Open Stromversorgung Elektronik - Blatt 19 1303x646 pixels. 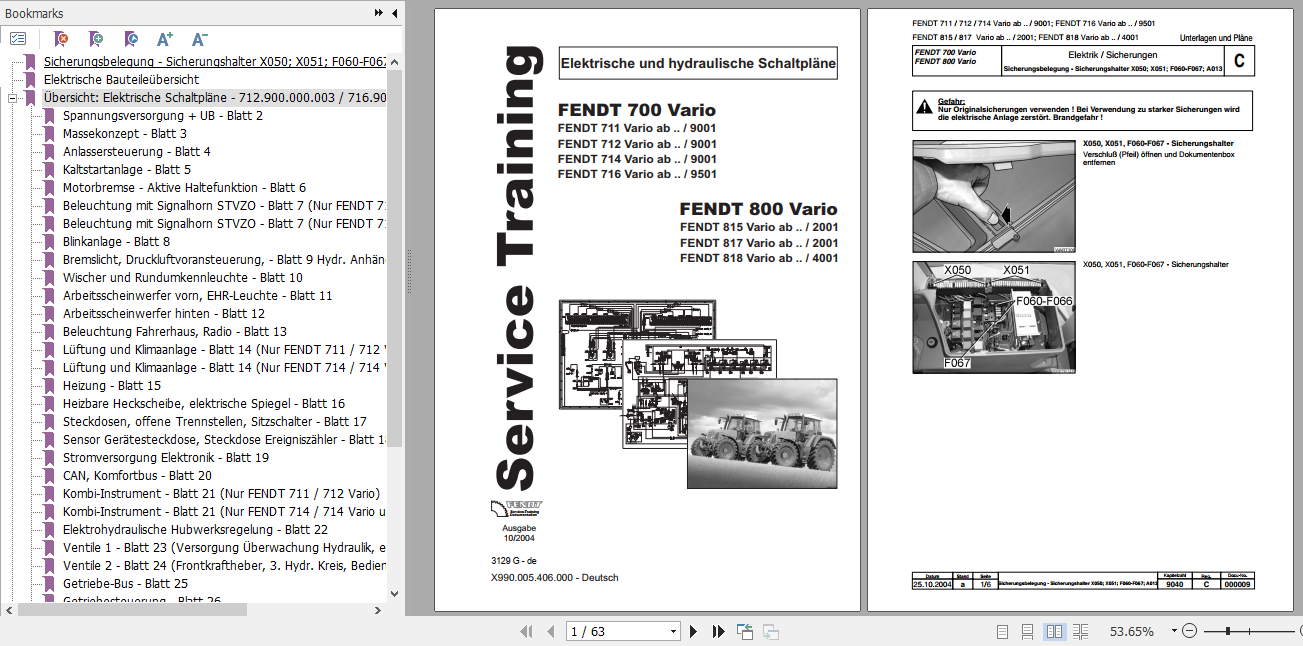pos(166,458)
